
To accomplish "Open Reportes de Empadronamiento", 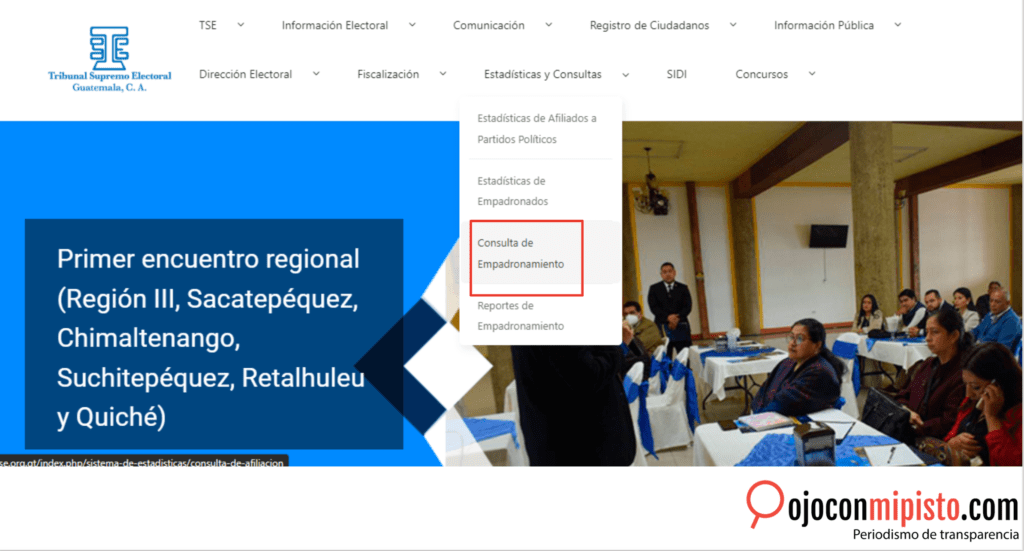I will [x=520, y=316].
